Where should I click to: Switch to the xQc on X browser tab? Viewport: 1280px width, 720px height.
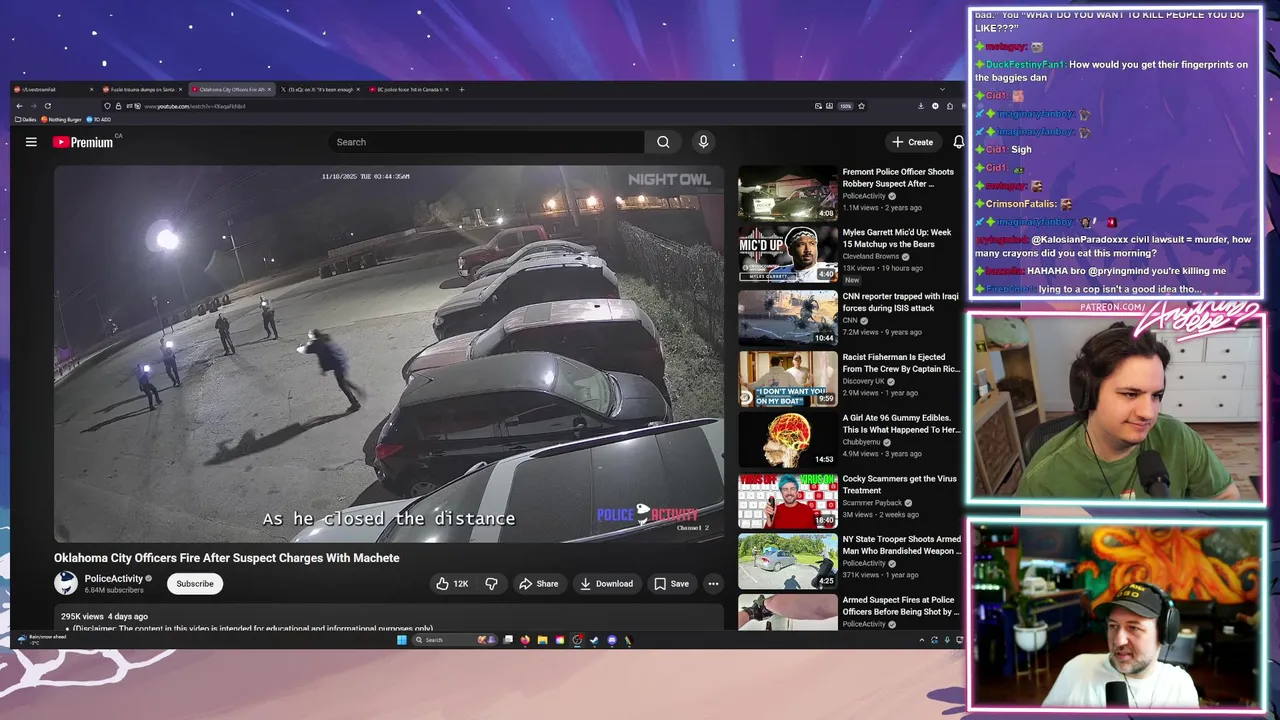321,90
